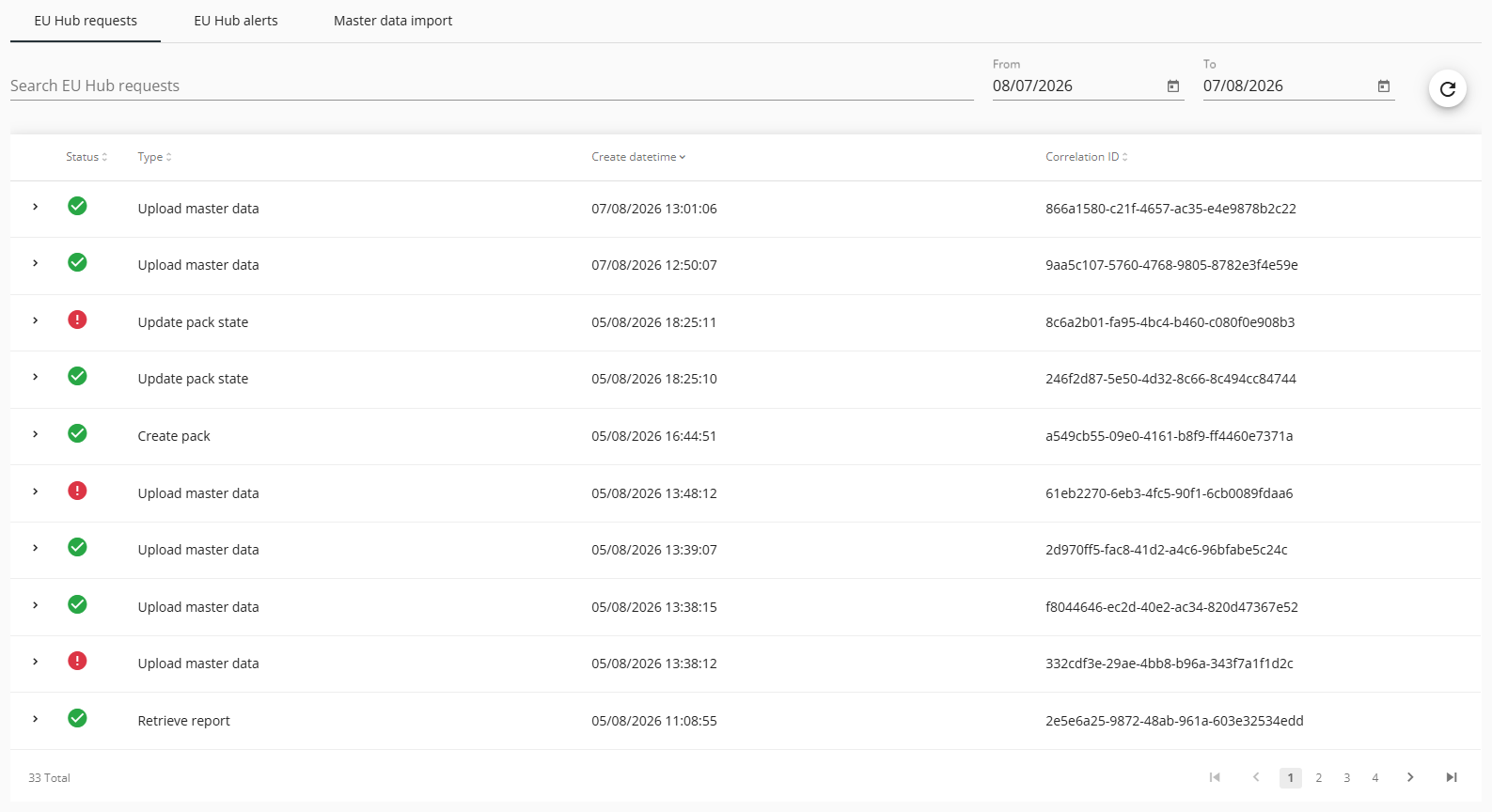Switch to EU Hub alerts tab
Image resolution: width=1492 pixels, height=812 pixels.
click(x=236, y=21)
